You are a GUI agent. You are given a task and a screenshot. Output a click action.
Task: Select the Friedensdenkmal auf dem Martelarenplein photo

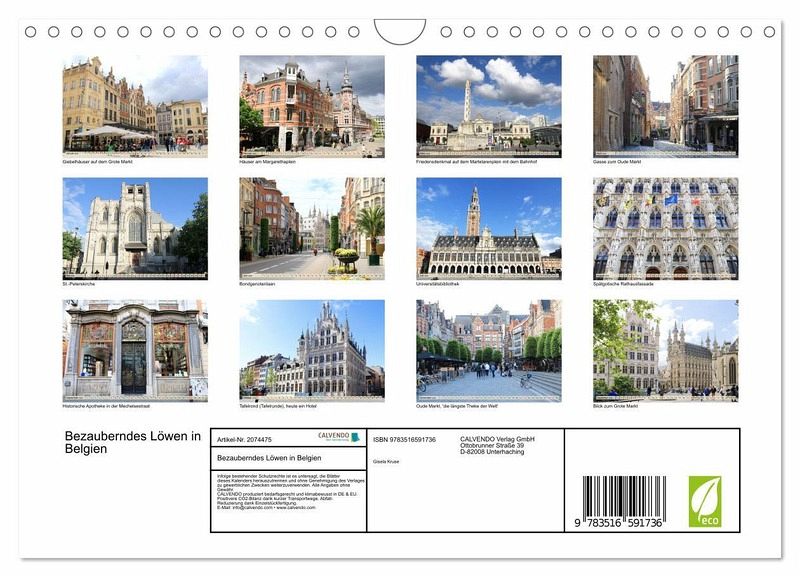pyautogui.click(x=489, y=103)
